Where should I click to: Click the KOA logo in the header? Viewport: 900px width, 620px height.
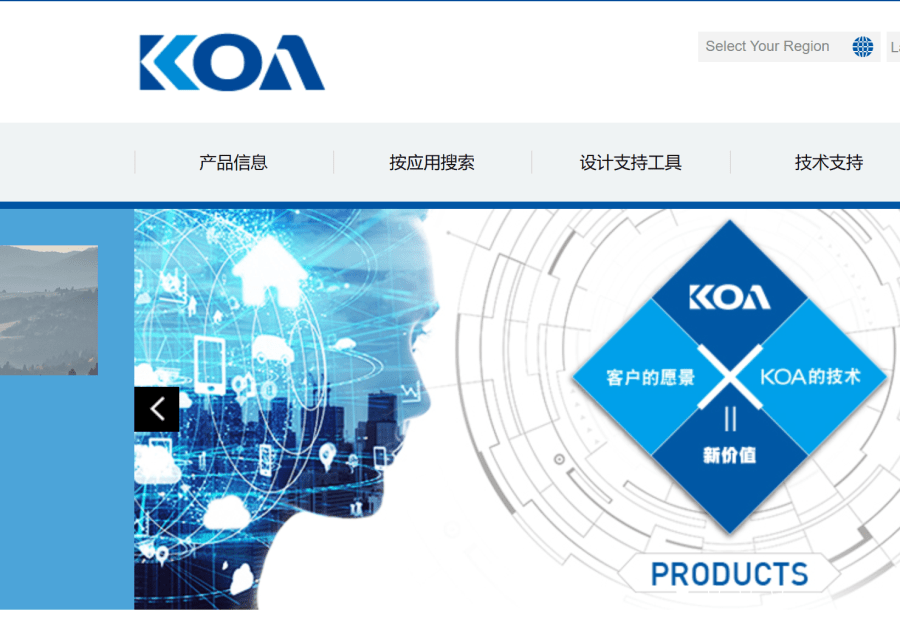[x=232, y=63]
